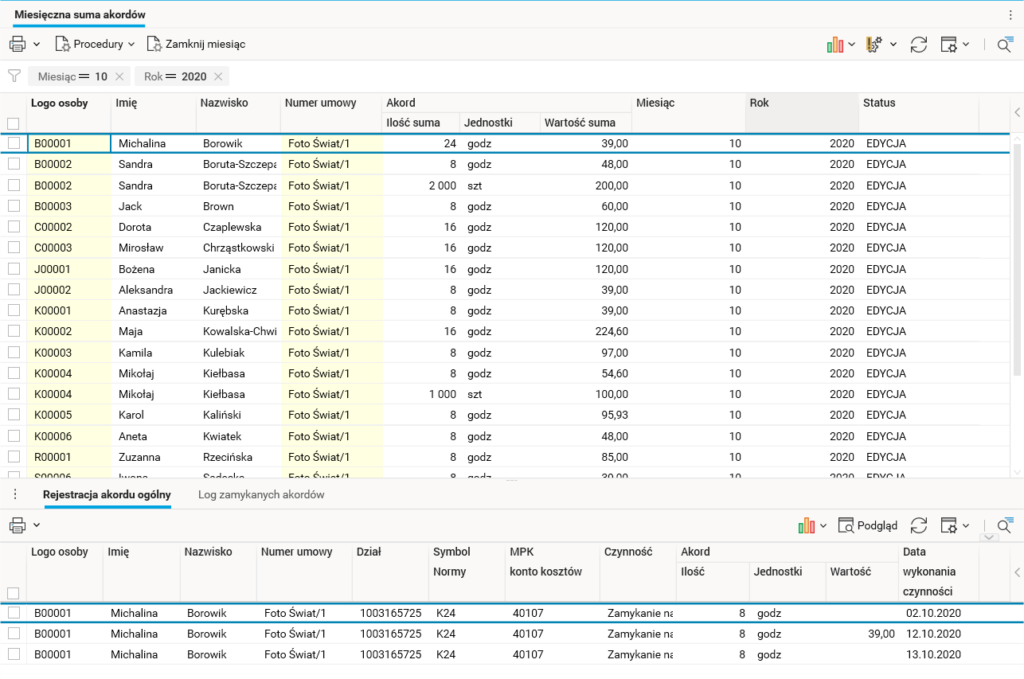Click the Zamknij miesiąc button
The width and height of the screenshot is (1024, 679).
pos(196,44)
